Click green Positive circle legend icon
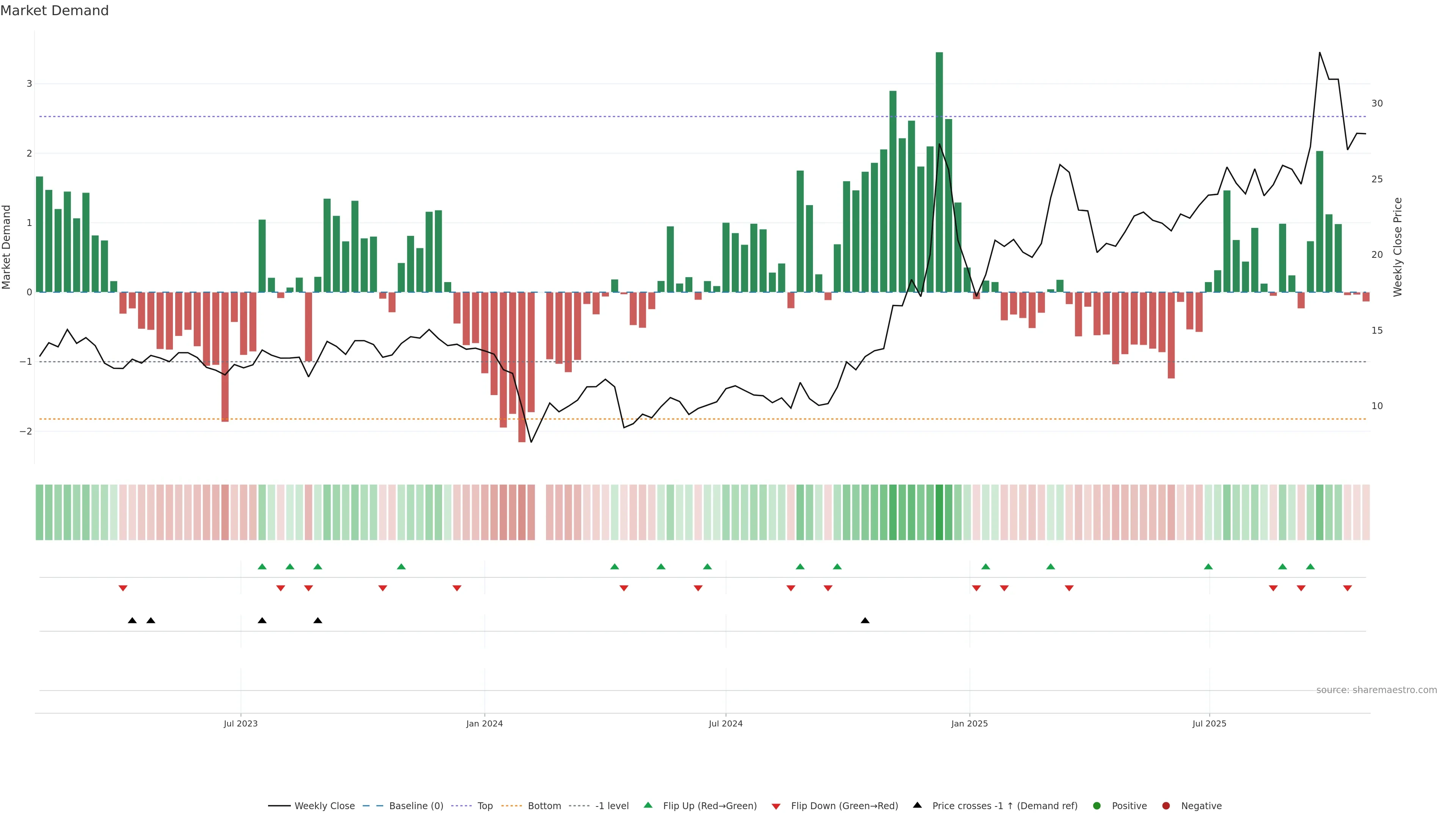This screenshot has height=819, width=1456. [x=1097, y=805]
